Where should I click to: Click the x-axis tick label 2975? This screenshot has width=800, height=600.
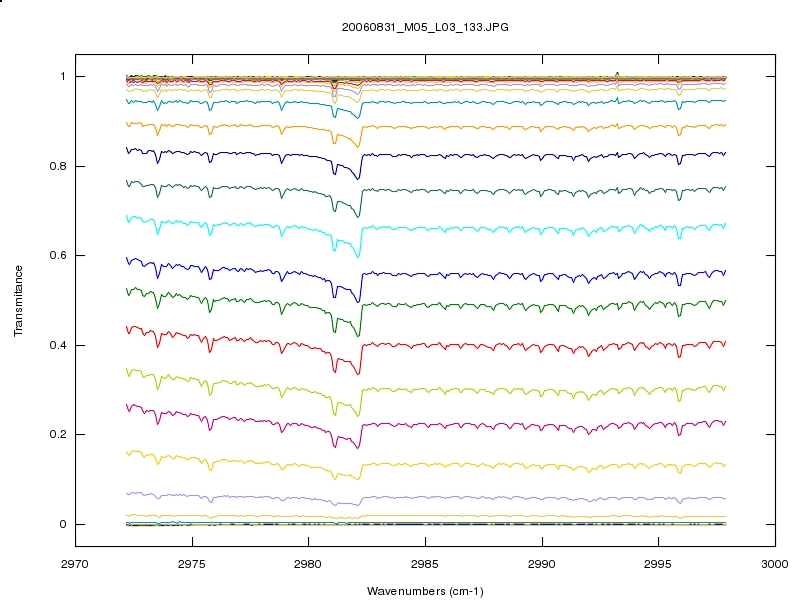coord(192,564)
